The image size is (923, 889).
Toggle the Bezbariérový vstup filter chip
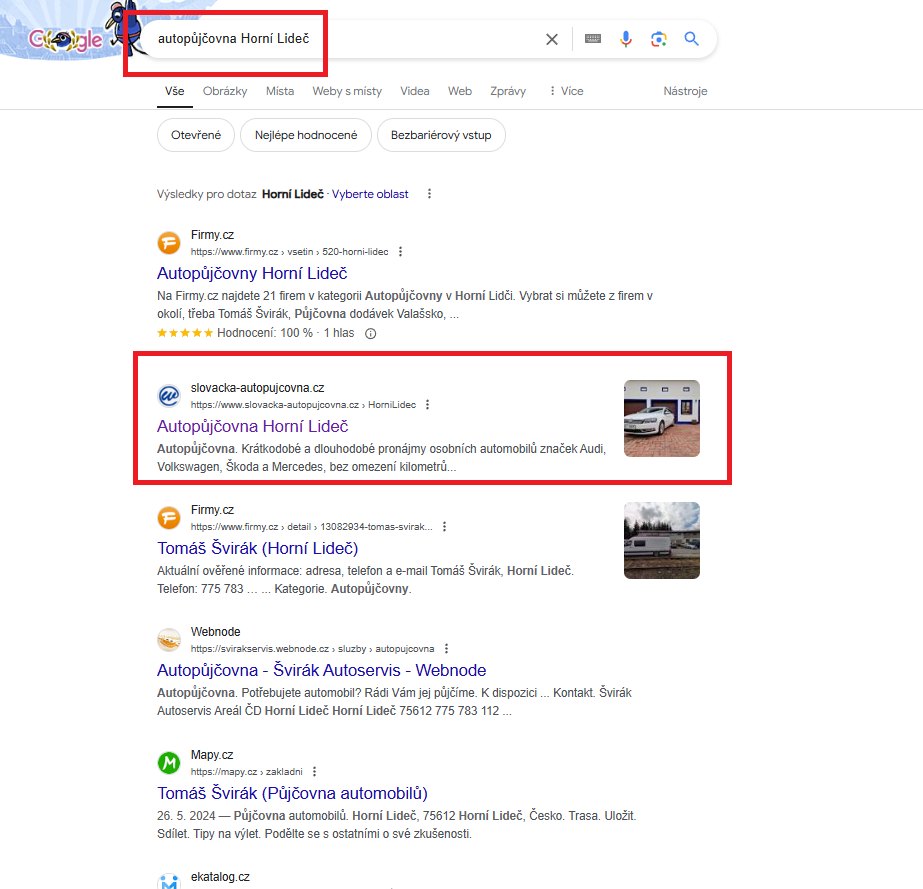(x=441, y=135)
